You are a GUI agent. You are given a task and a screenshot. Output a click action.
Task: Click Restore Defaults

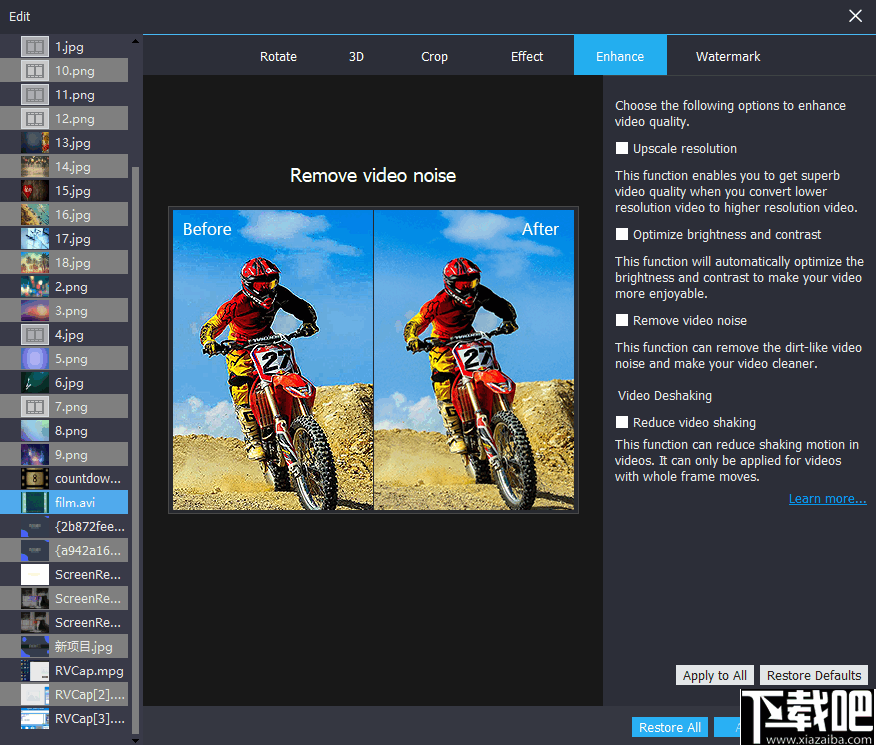(x=813, y=675)
